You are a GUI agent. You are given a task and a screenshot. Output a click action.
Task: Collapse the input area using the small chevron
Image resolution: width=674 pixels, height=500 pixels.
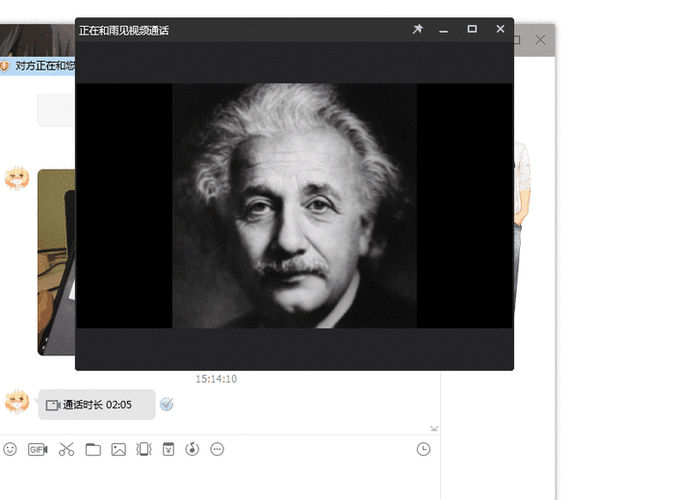[x=433, y=428]
